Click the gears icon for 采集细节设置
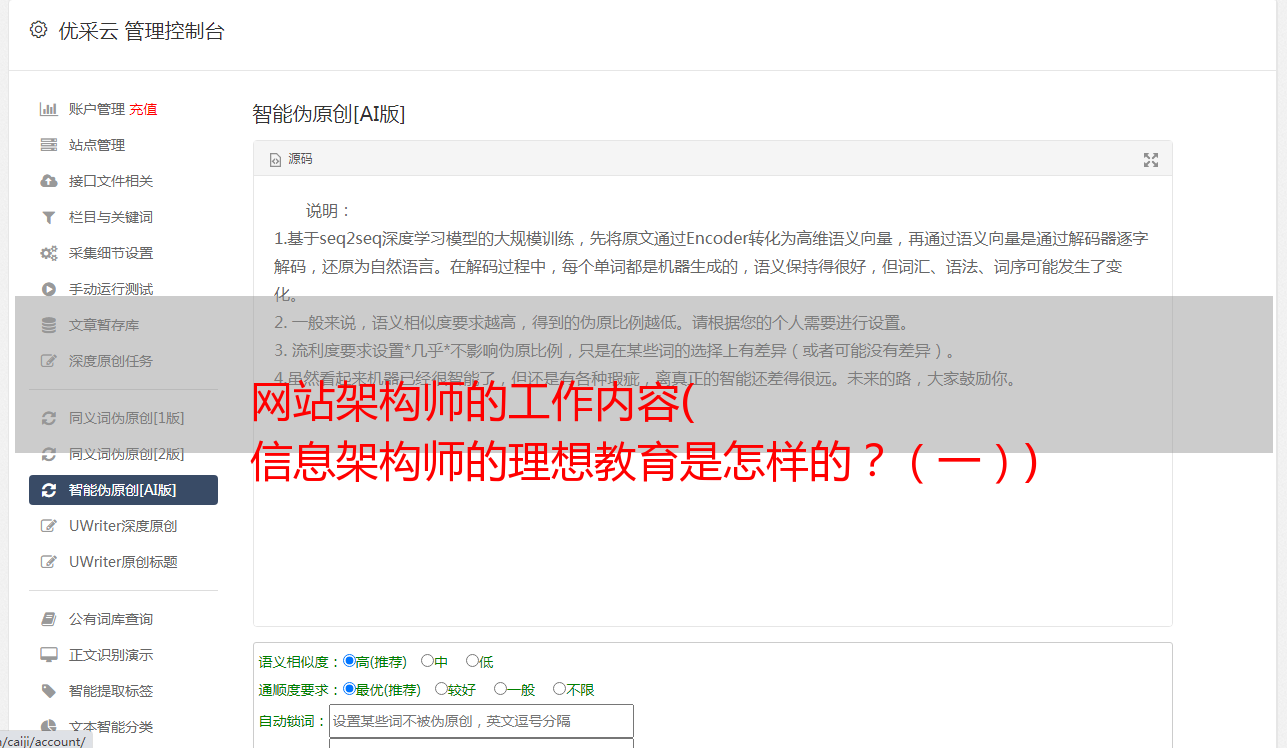 click(x=48, y=253)
